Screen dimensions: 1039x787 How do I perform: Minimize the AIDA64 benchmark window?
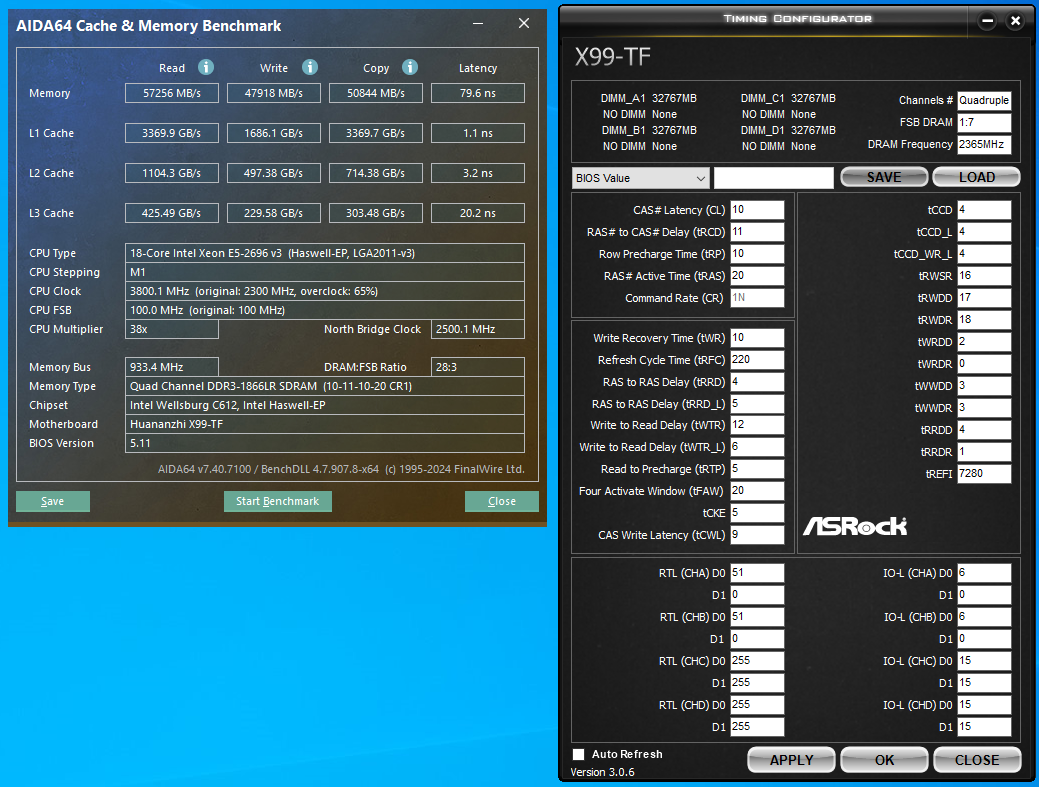pyautogui.click(x=478, y=23)
